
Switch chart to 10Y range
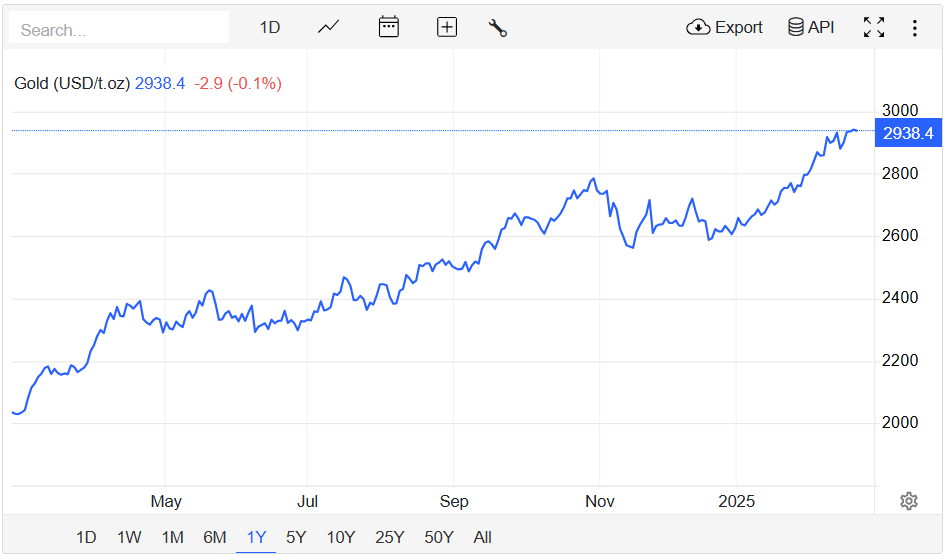click(341, 537)
